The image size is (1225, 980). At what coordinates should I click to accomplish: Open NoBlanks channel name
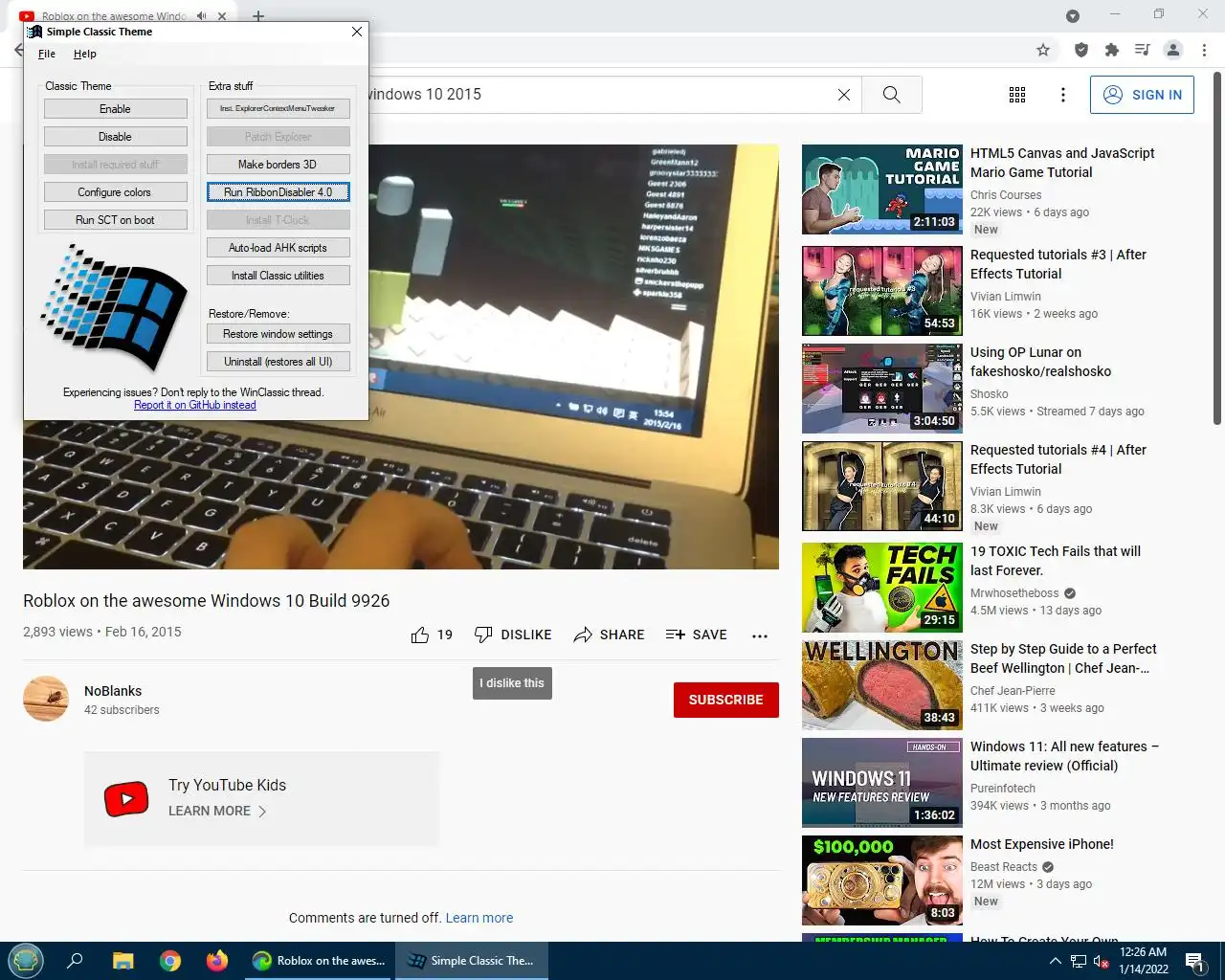tap(113, 691)
